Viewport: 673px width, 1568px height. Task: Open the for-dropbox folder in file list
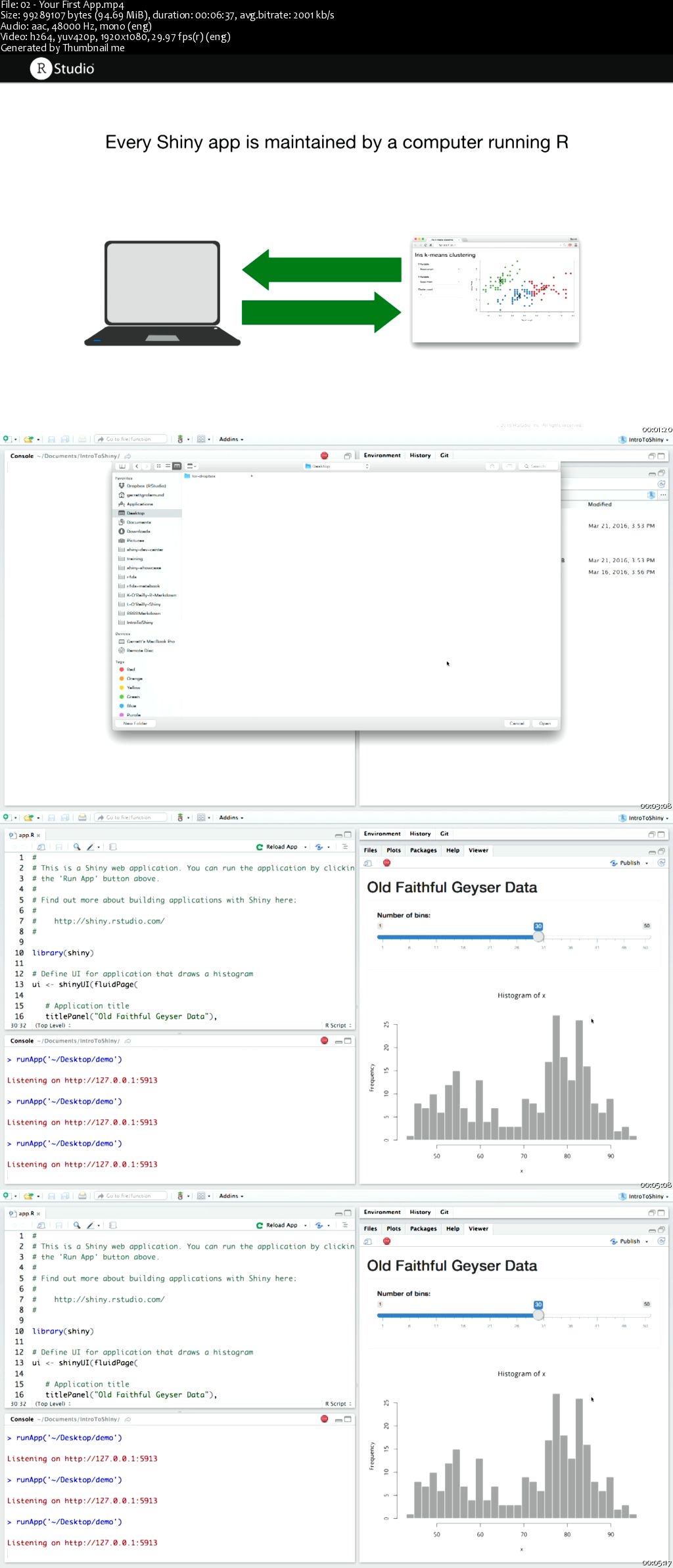point(204,476)
